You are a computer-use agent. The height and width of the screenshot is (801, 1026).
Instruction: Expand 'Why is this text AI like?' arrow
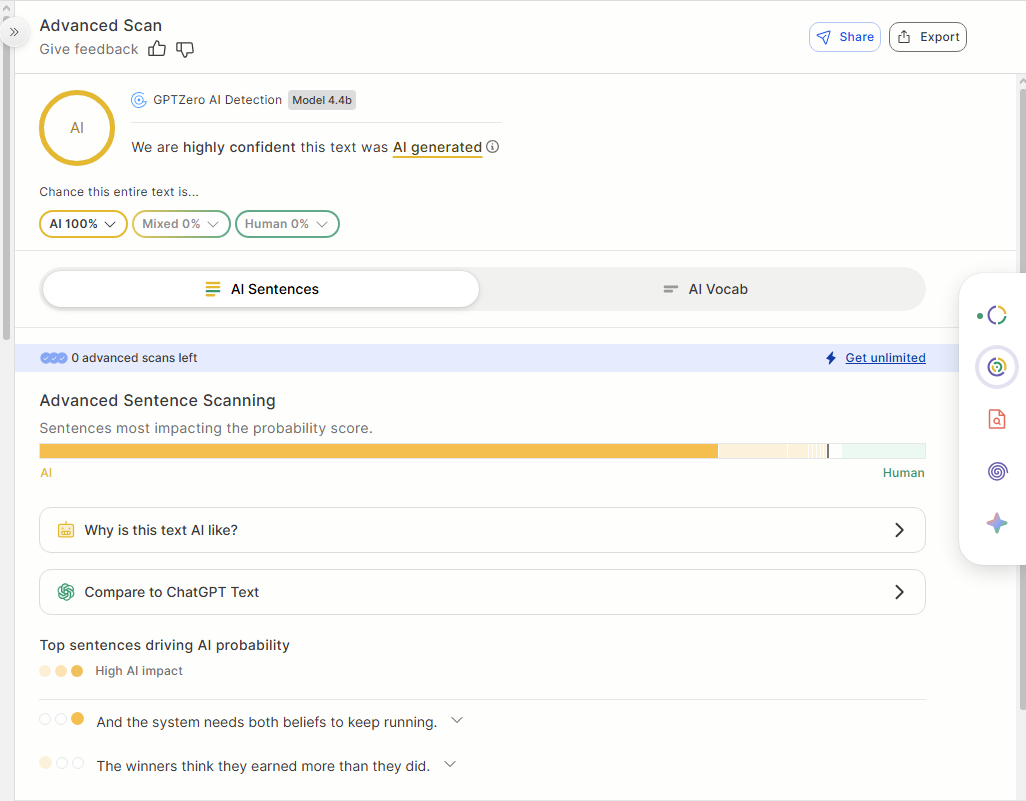click(x=900, y=530)
